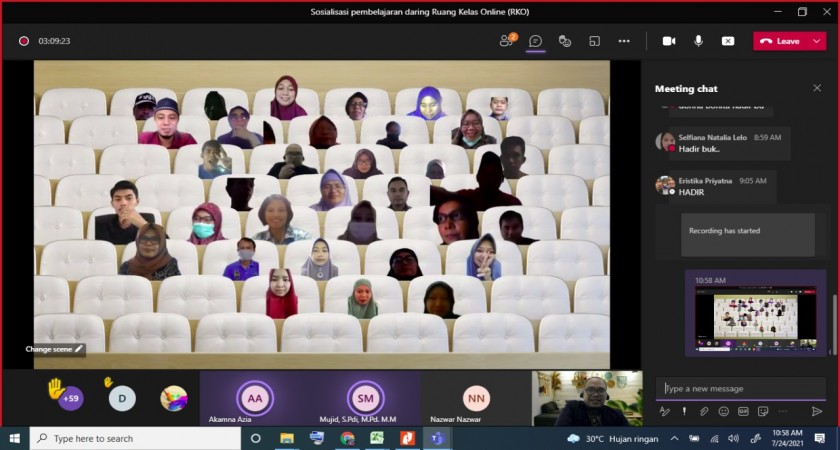Open the +59 overflow participants
This screenshot has width=840, height=450.
[x=70, y=399]
